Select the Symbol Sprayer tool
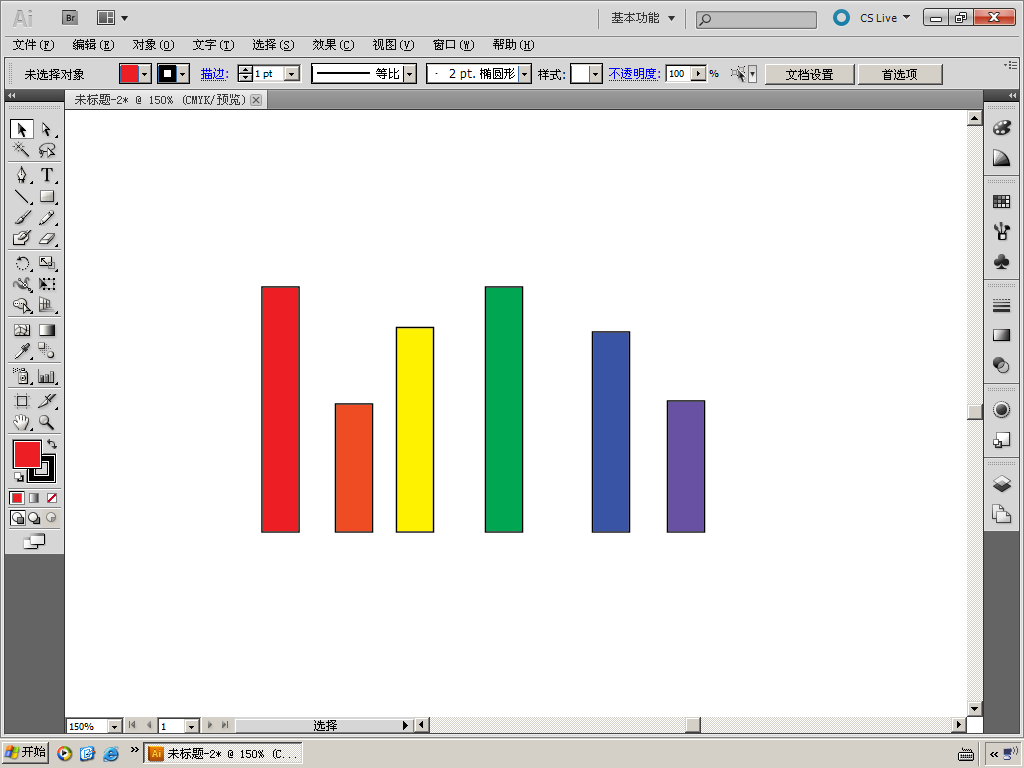This screenshot has height=768, width=1024. pos(22,376)
